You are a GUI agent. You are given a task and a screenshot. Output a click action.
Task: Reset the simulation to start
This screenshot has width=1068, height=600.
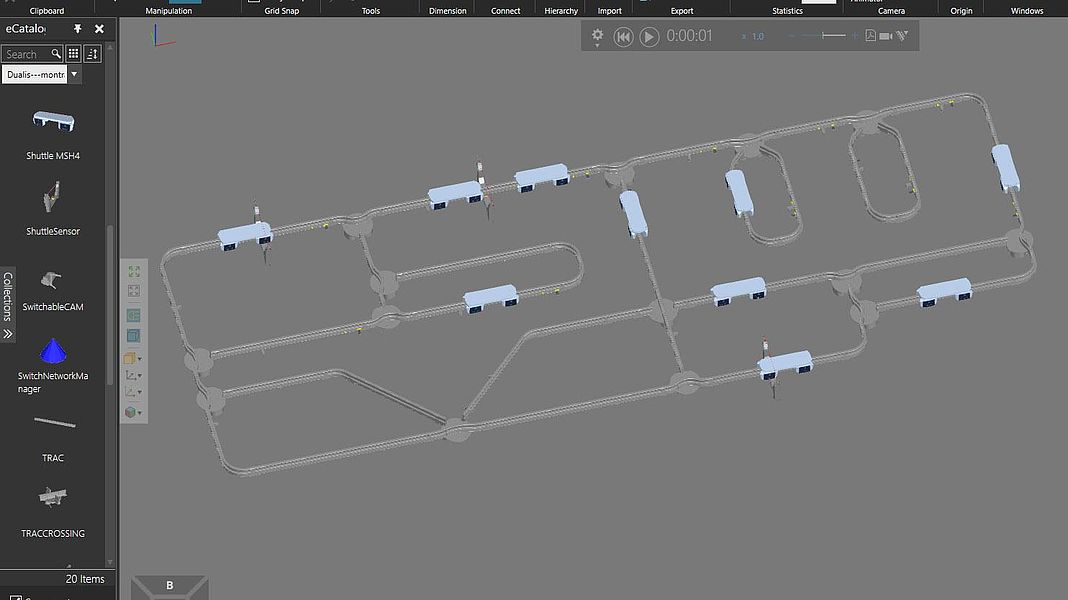(623, 36)
